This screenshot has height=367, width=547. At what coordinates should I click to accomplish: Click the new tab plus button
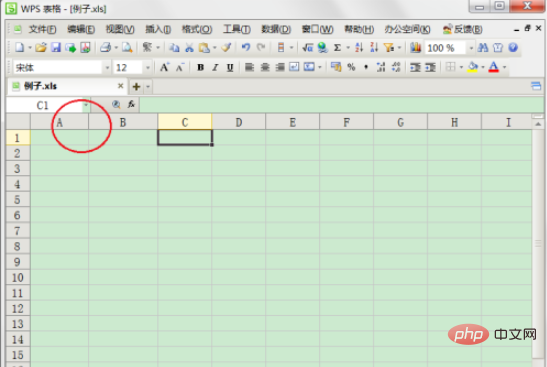coord(136,87)
